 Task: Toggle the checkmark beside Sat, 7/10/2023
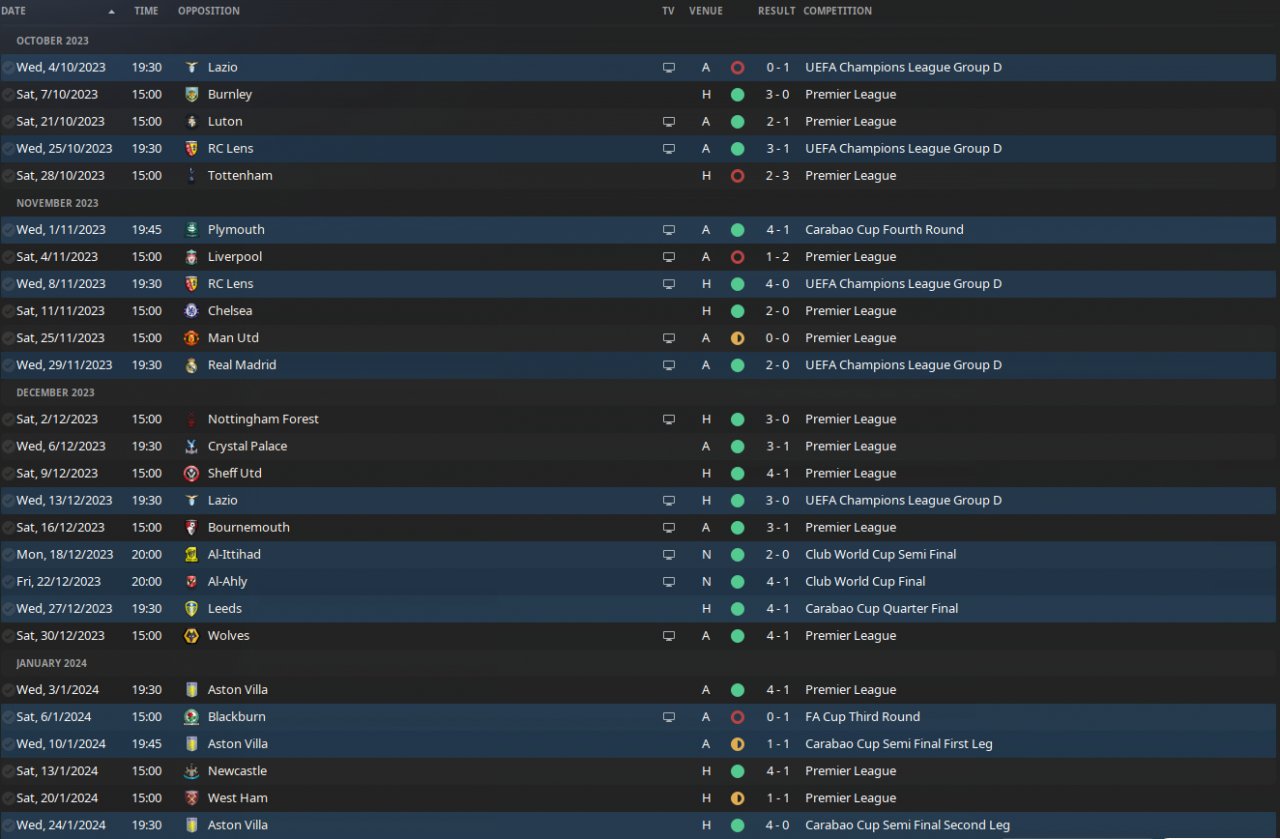(9, 95)
